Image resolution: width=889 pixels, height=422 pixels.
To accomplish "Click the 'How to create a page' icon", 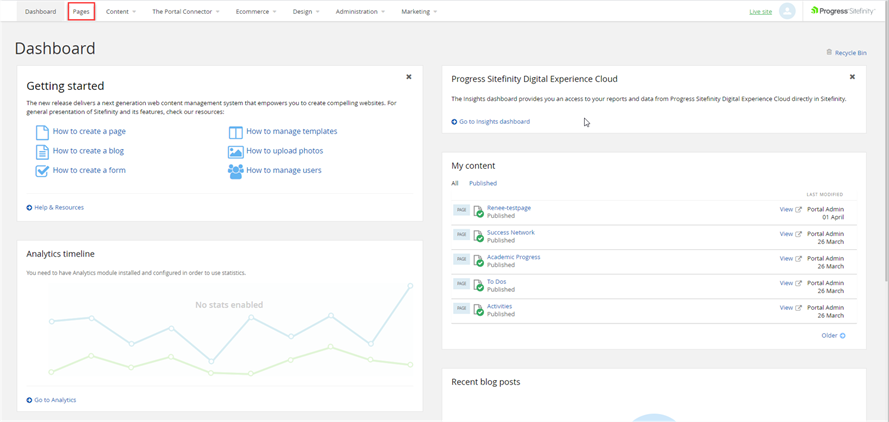I will (42, 132).
